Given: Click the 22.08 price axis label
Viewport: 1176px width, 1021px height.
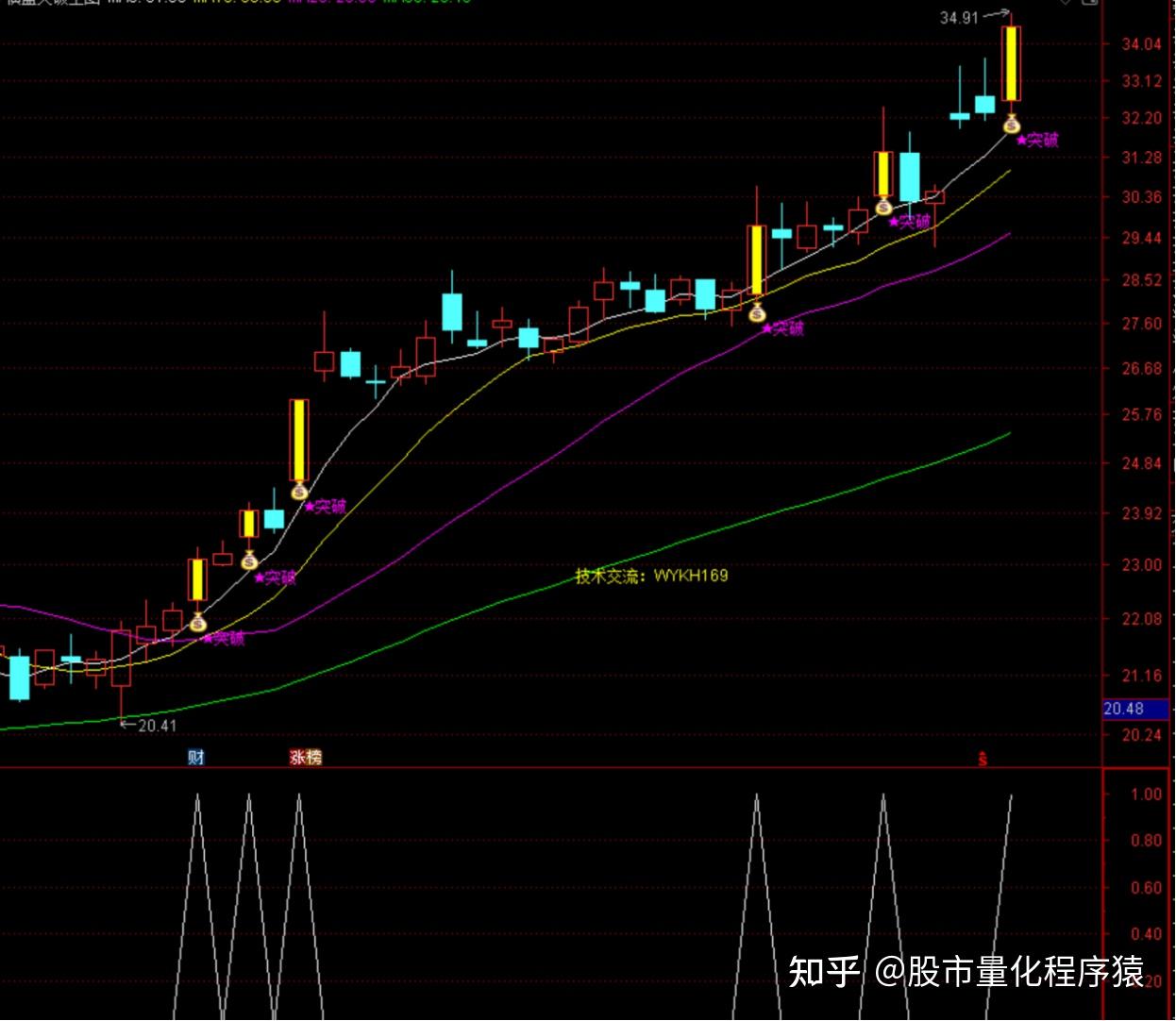Looking at the screenshot, I should tap(1141, 619).
